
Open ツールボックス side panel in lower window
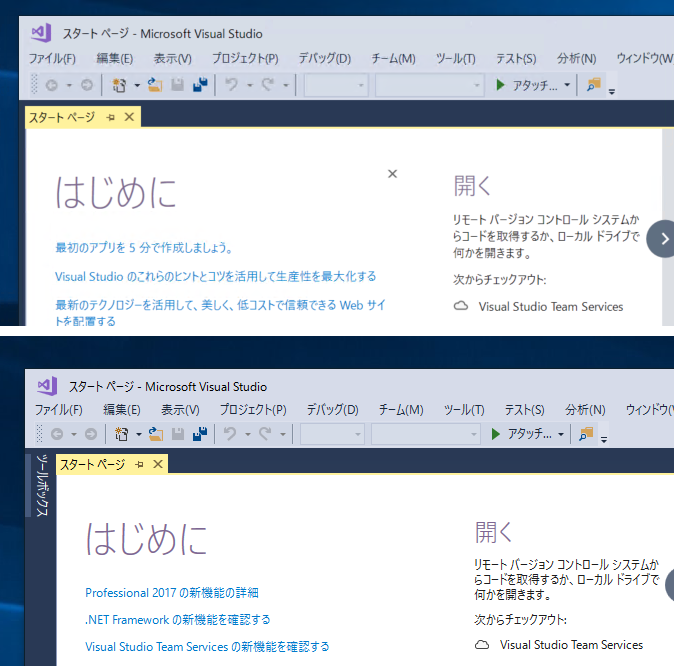click(x=42, y=485)
